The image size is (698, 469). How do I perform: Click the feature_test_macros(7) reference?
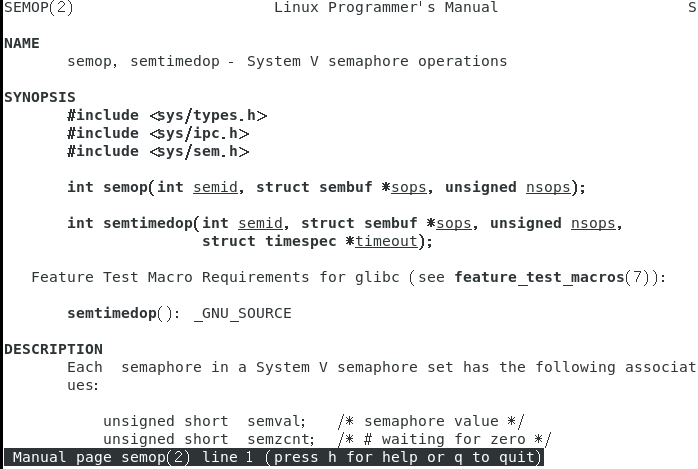[x=557, y=278]
